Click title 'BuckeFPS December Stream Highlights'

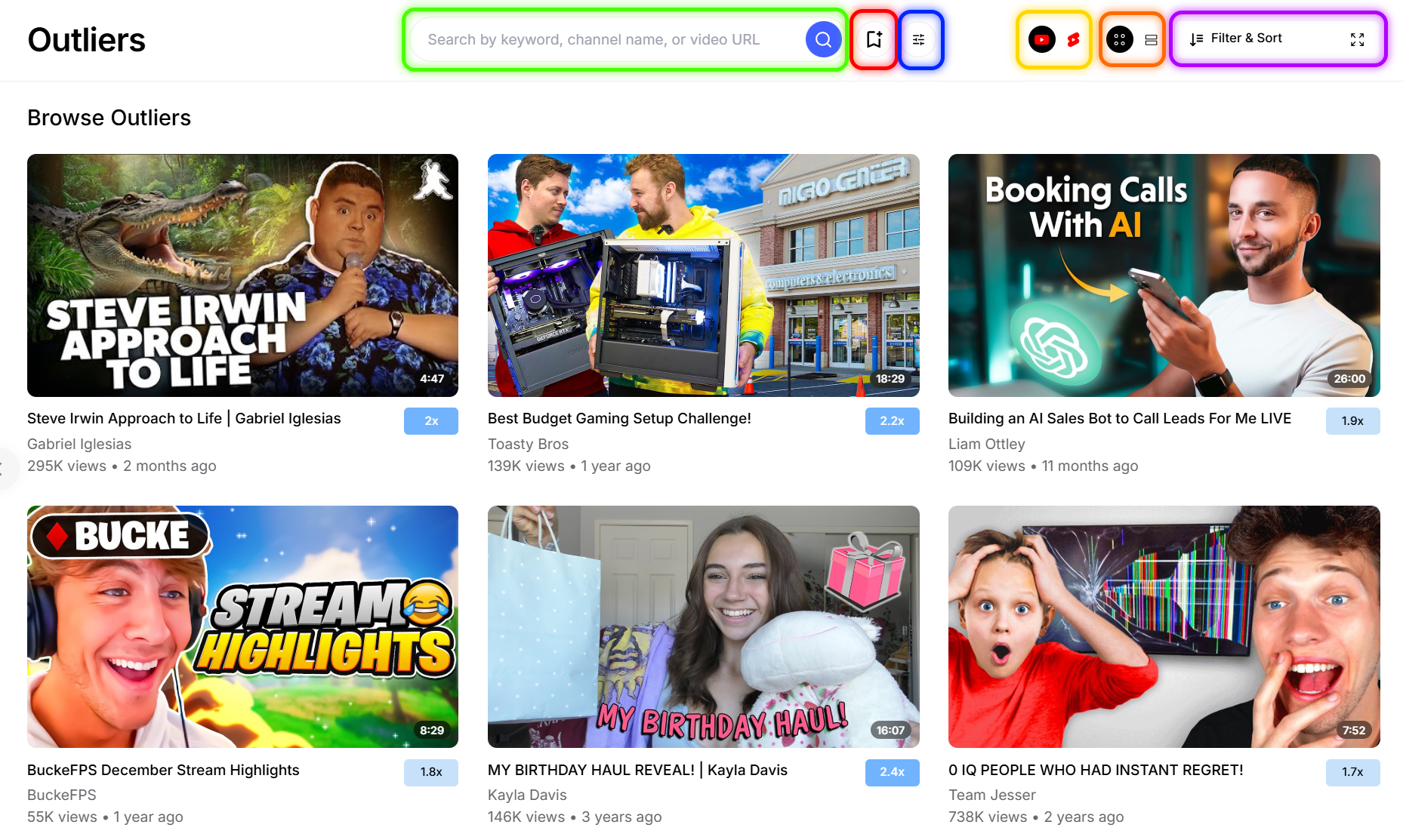point(163,770)
